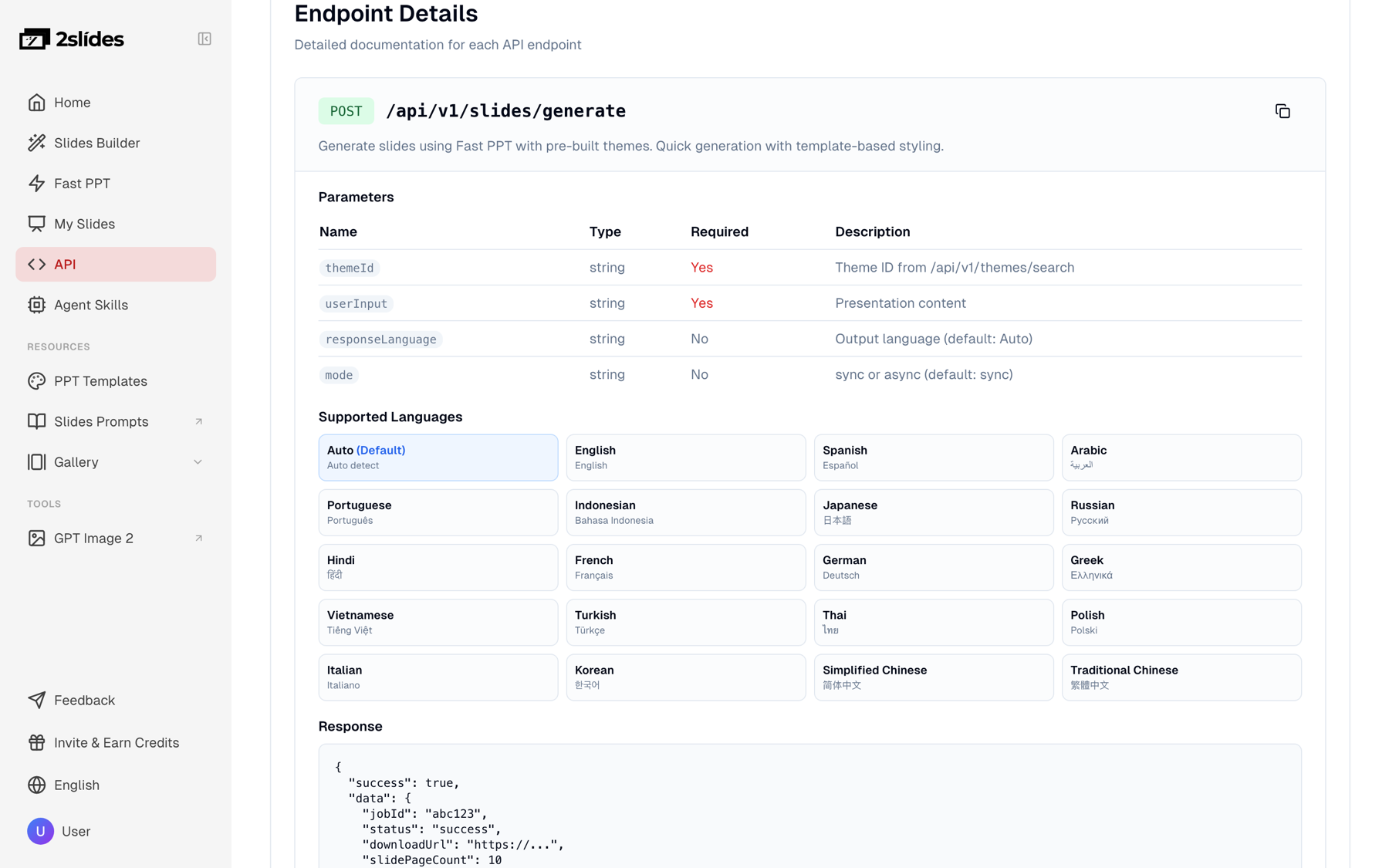This screenshot has width=1389, height=868.
Task: Open PPT Templates resource
Action: click(x=116, y=381)
